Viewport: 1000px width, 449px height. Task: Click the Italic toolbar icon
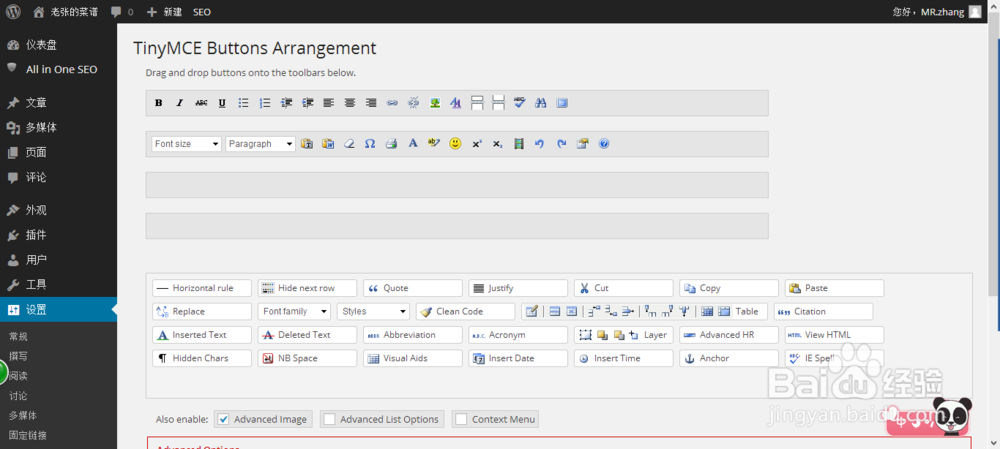[x=180, y=103]
